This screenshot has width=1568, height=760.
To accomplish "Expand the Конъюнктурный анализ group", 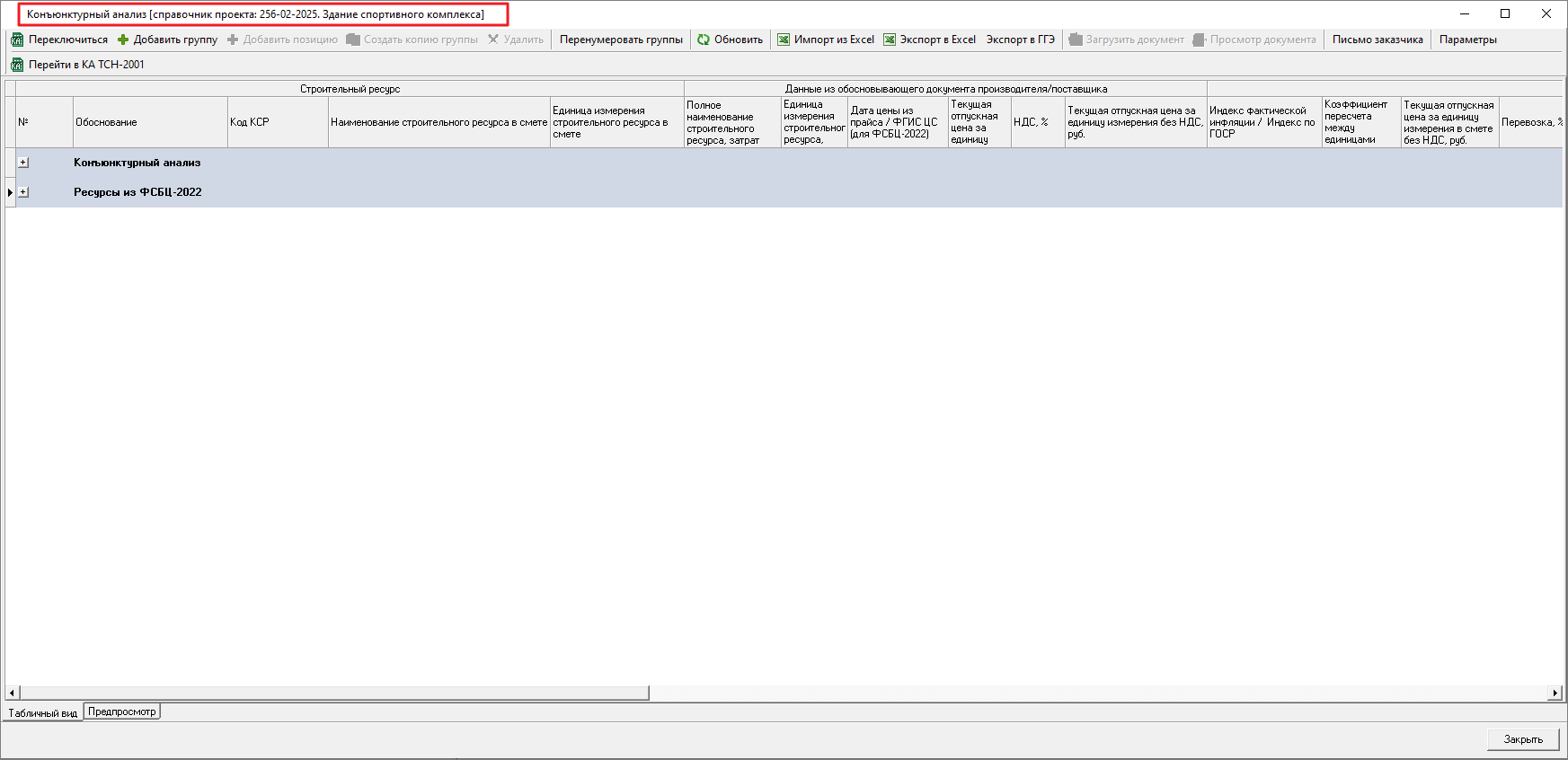I will (x=23, y=163).
